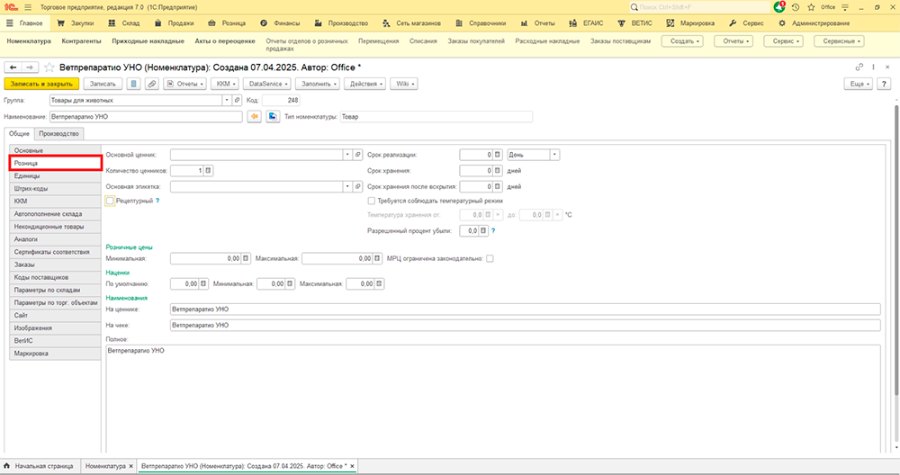Viewport: 900px width, 475px height.
Task: Switch to Начальная страница tab
Action: point(40,466)
